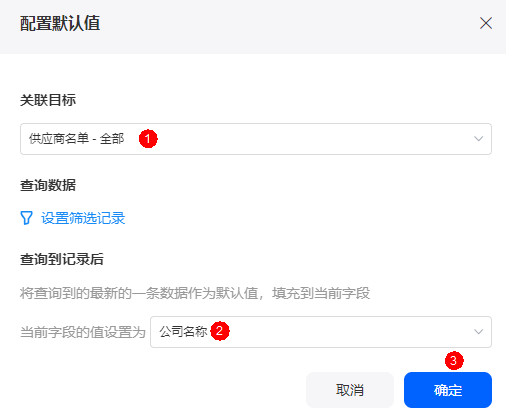Viewport: 506px width, 415px height.
Task: Click red marker number 2
Action: 220,331
